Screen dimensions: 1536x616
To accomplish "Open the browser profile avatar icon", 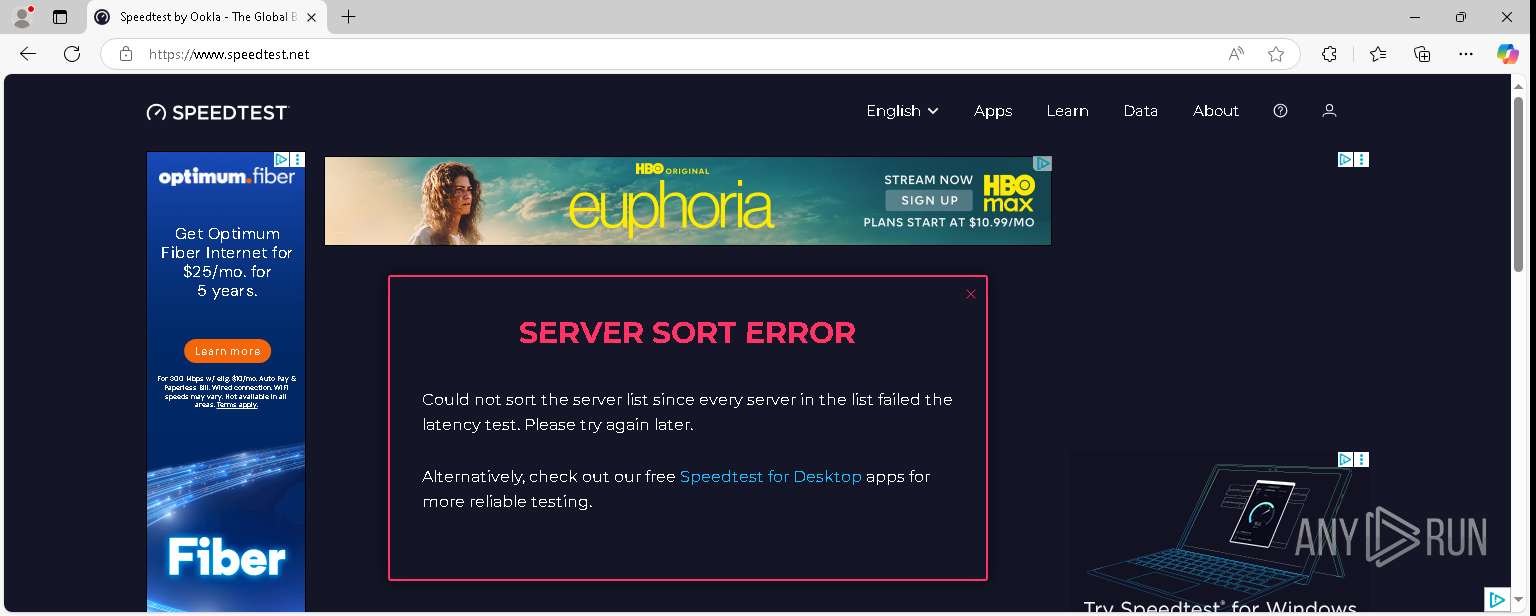I will tap(22, 17).
